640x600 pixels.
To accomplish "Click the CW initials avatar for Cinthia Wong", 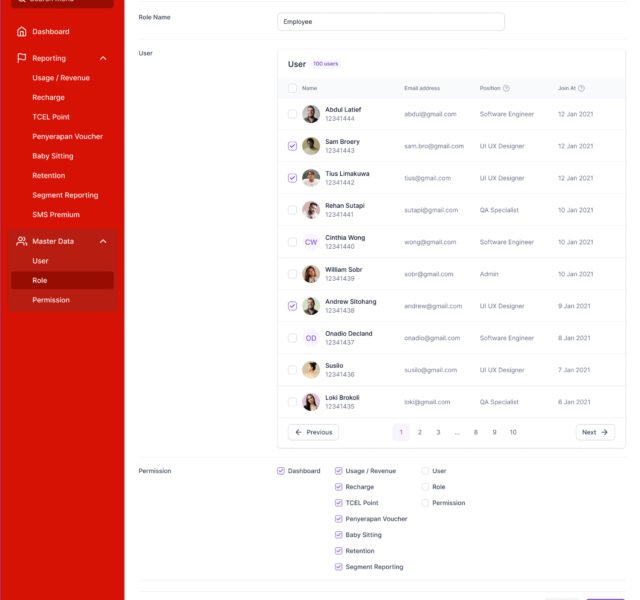I will 311,242.
